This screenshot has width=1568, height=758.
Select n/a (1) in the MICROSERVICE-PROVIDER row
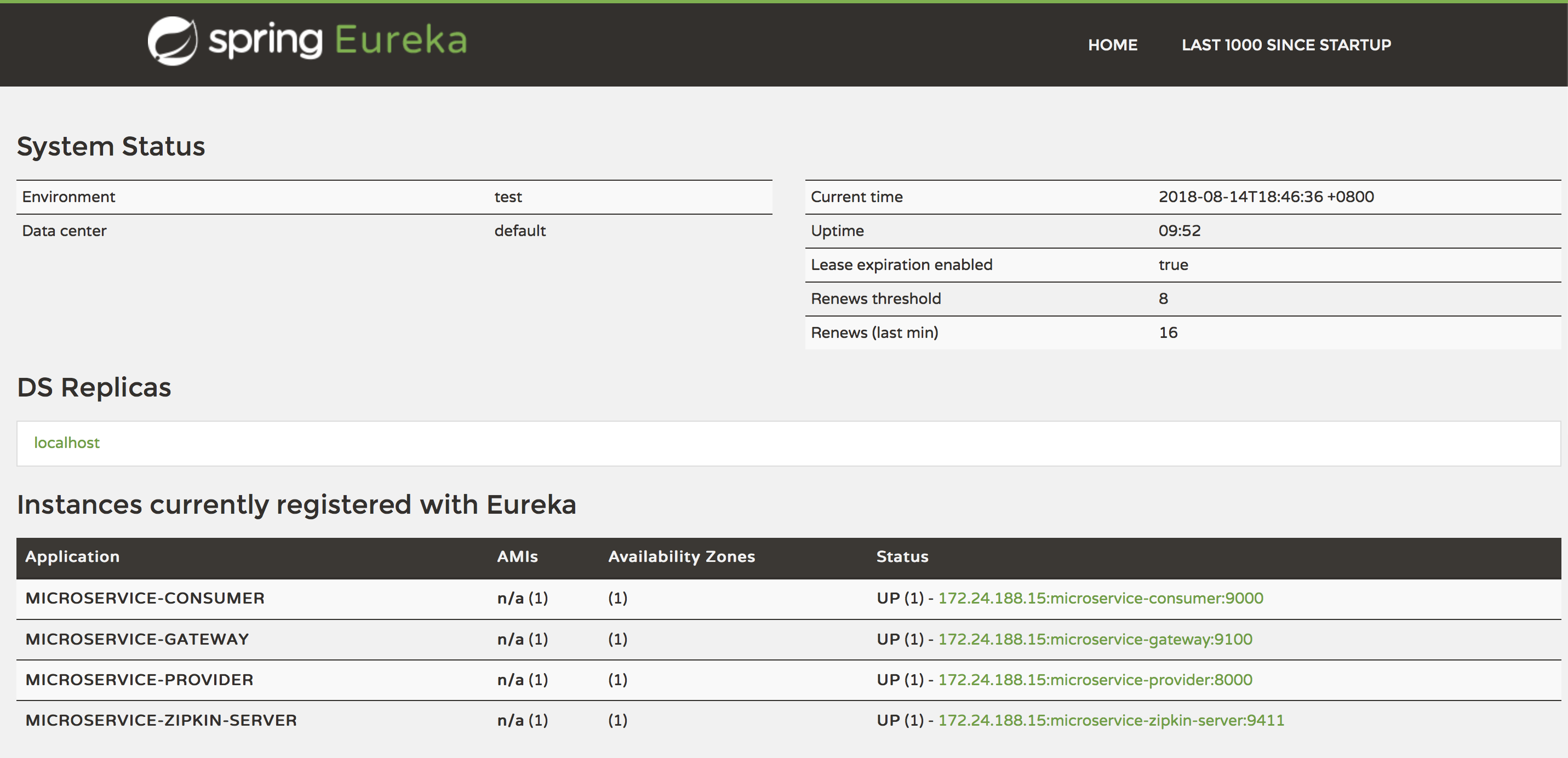(x=522, y=680)
